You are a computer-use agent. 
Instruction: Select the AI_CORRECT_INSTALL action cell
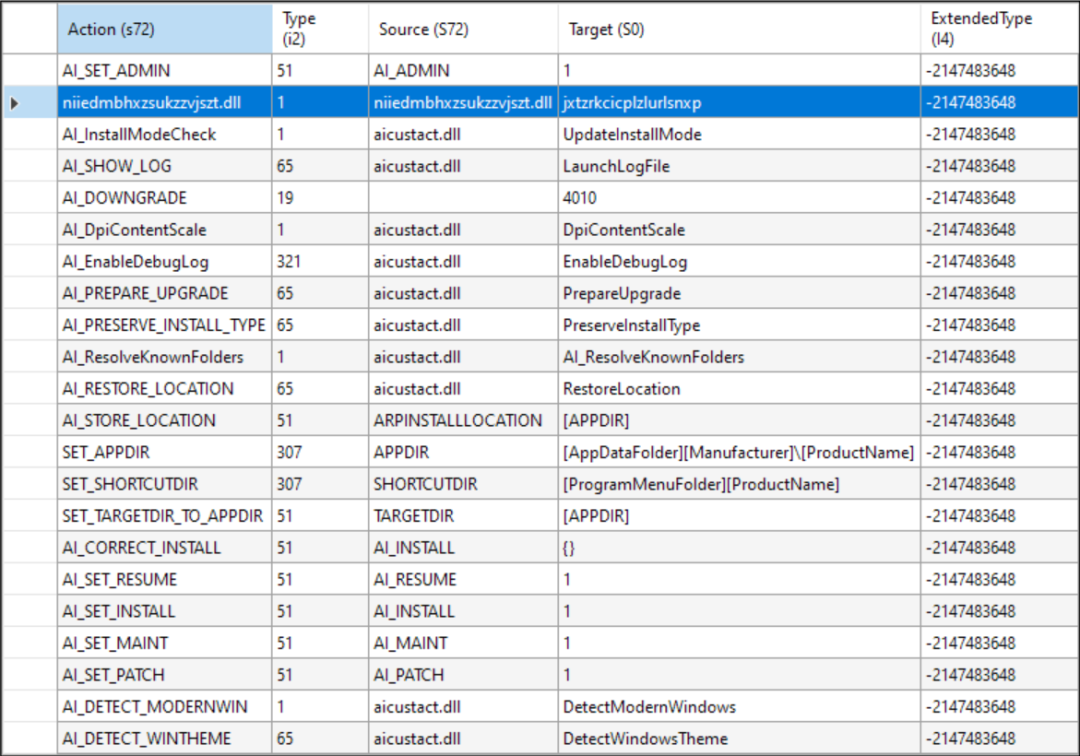point(165,547)
